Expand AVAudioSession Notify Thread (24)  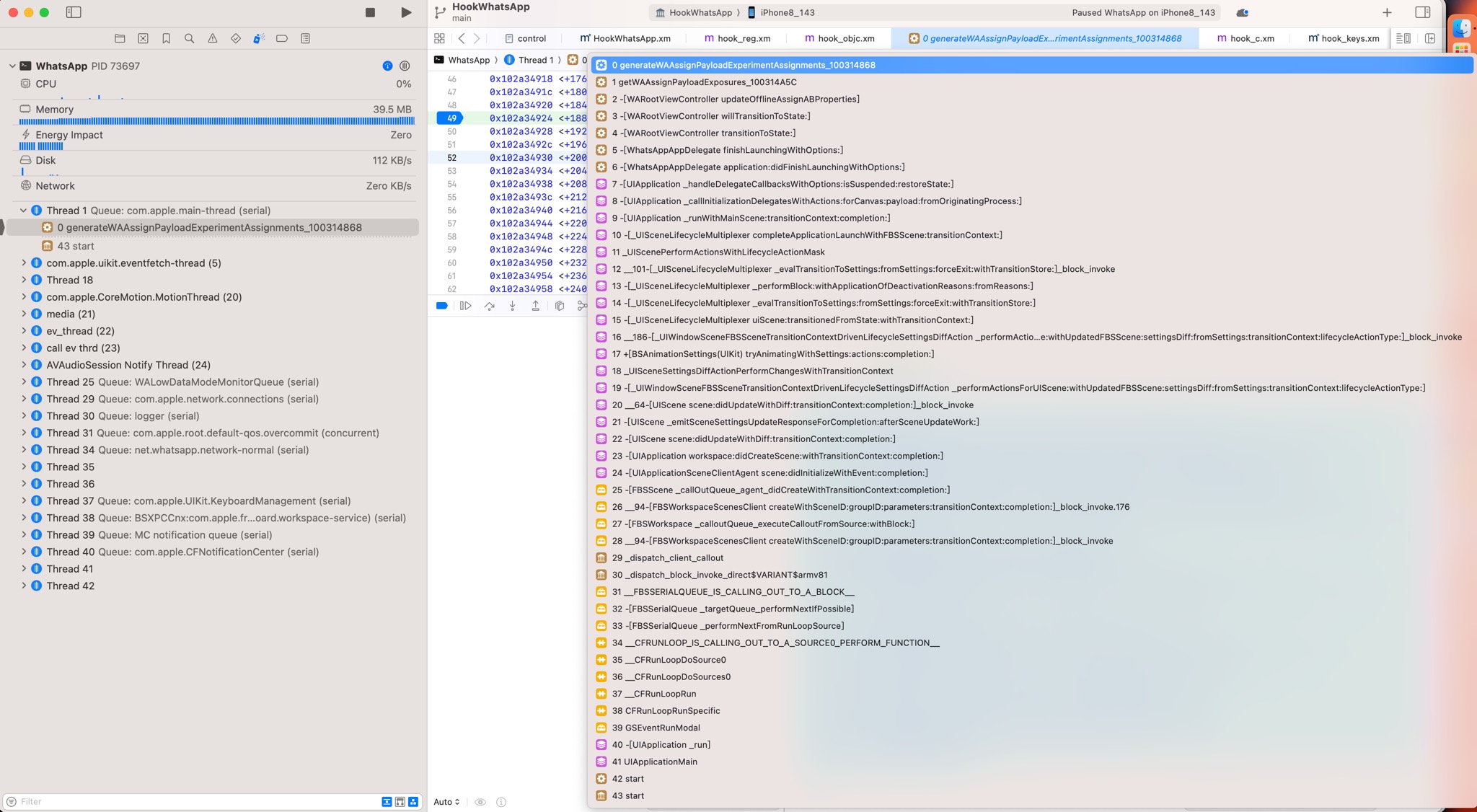[x=24, y=365]
